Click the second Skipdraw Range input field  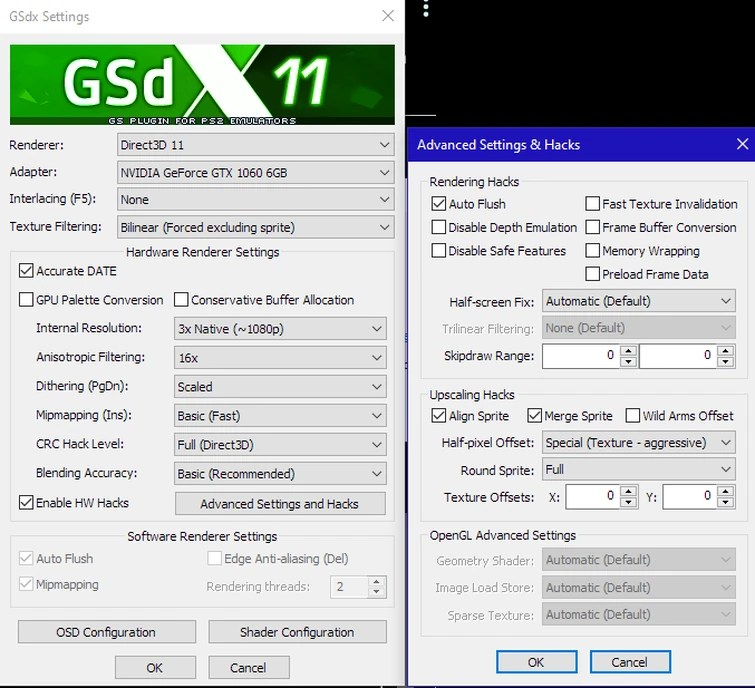pyautogui.click(x=677, y=356)
